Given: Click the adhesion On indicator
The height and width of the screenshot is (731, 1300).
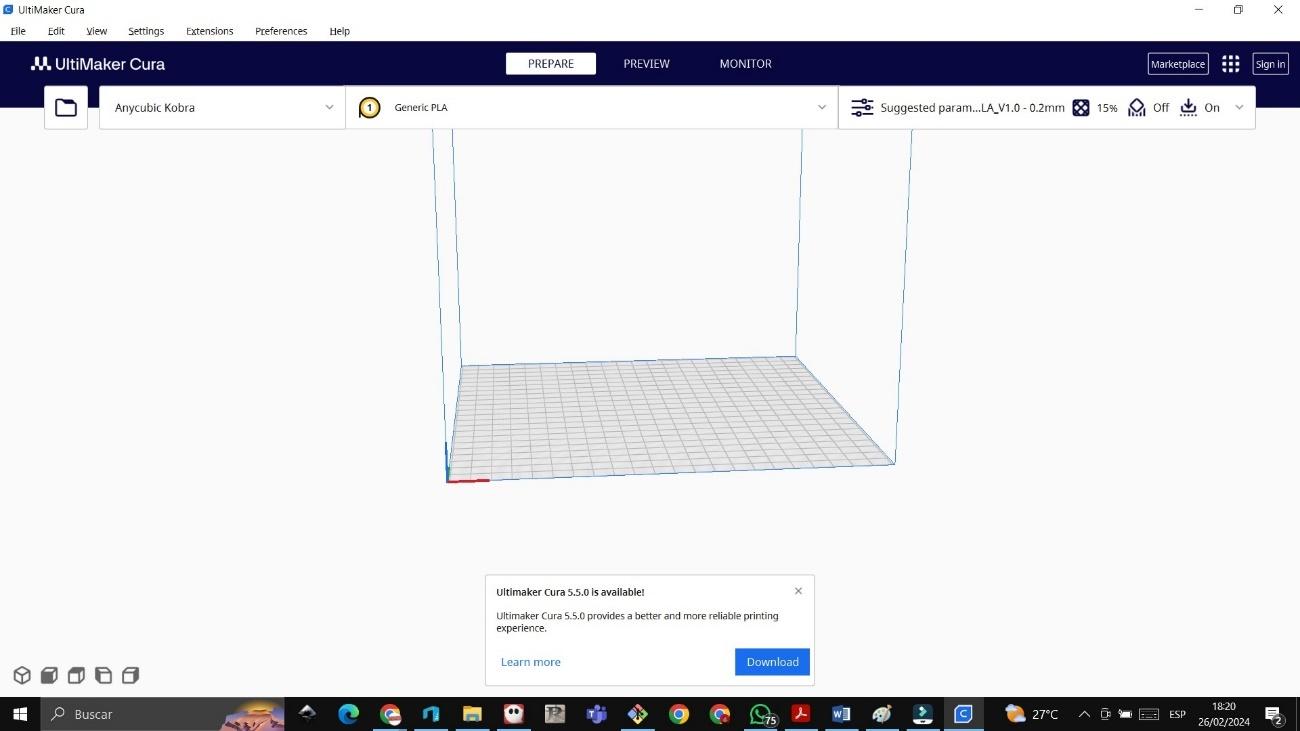Looking at the screenshot, I should pos(1200,108).
